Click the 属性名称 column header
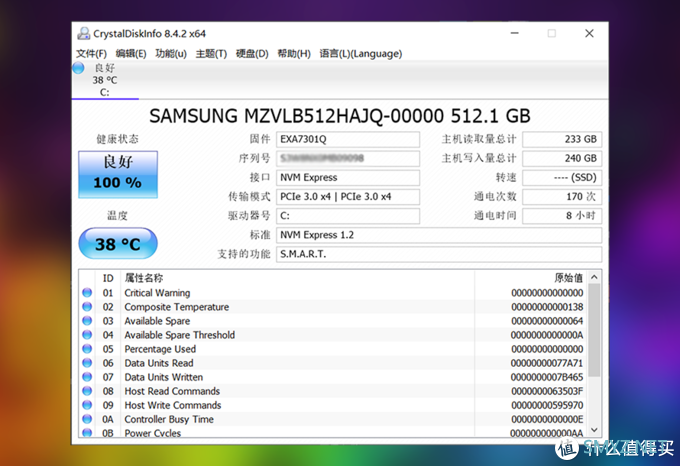680x466 pixels. (144, 278)
